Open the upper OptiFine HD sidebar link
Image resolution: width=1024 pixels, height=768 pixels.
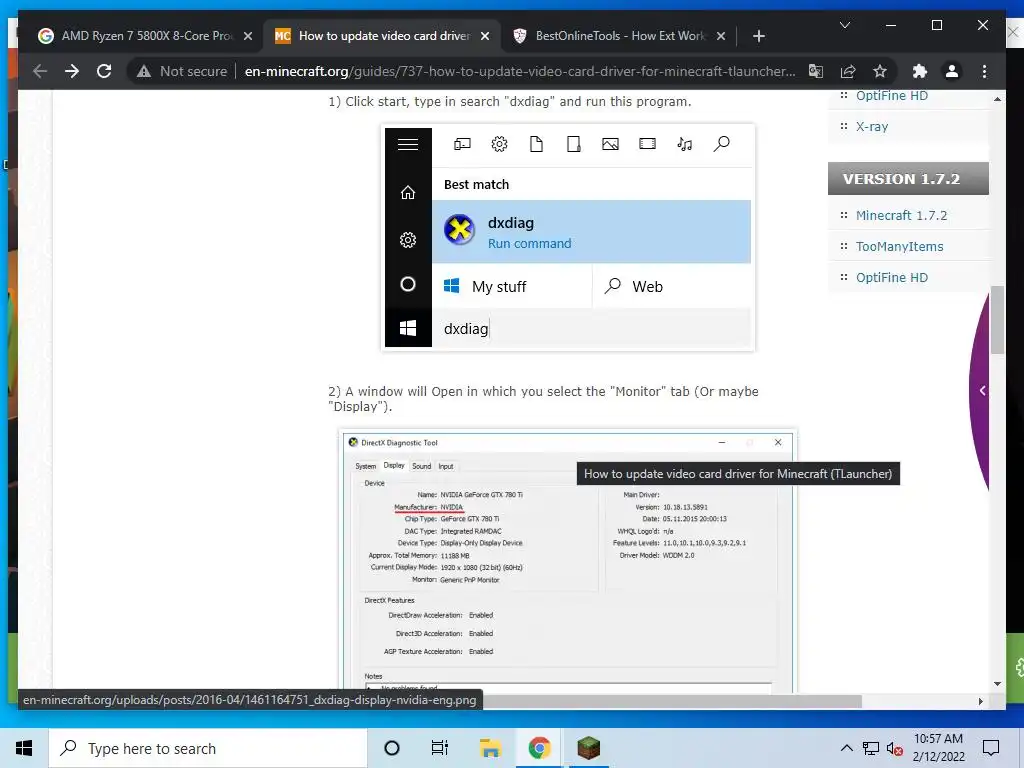891,96
